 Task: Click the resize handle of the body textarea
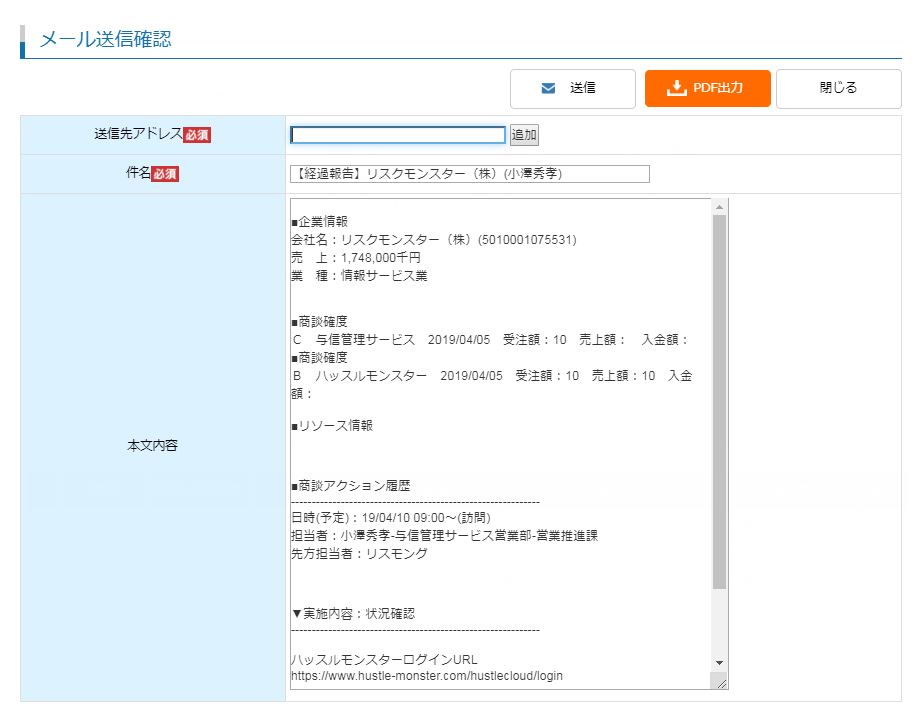720,681
